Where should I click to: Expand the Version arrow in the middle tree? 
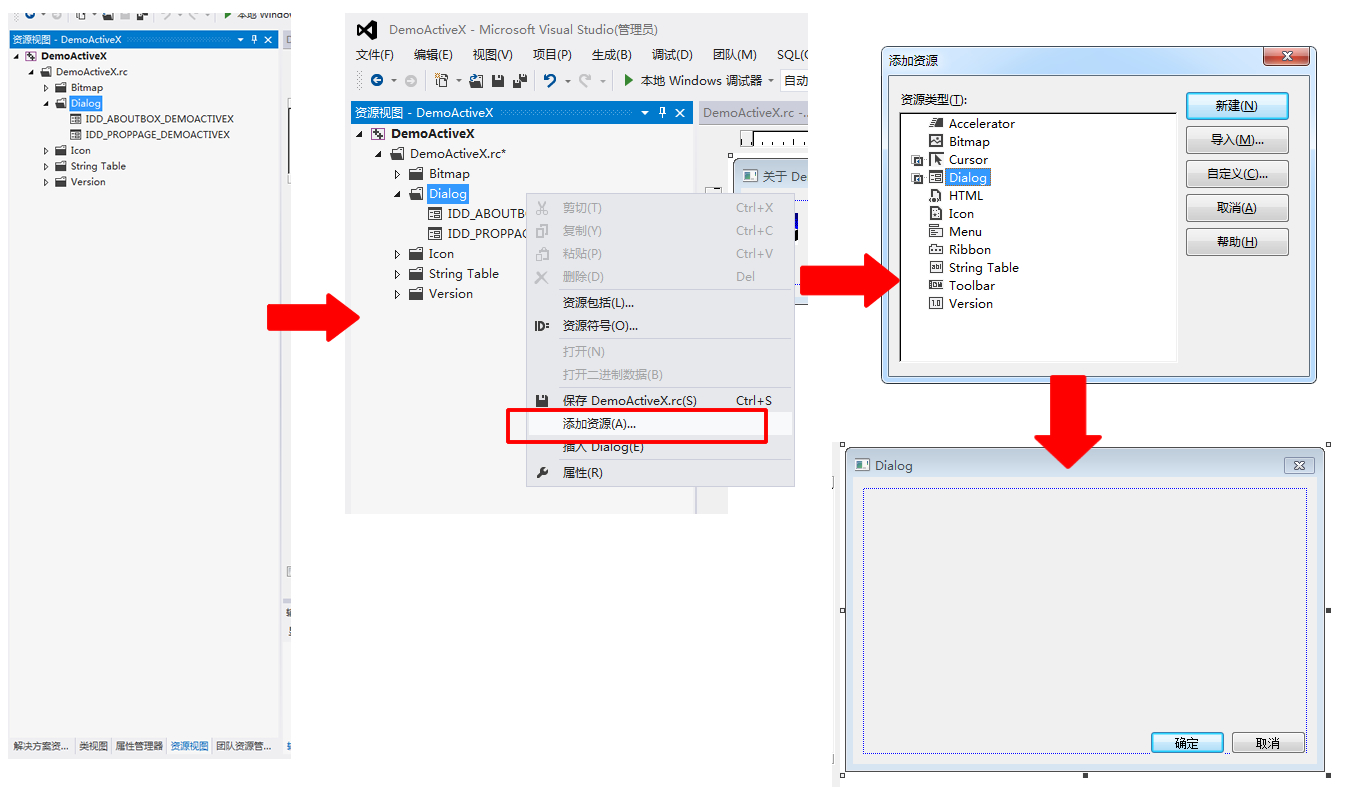pos(397,294)
